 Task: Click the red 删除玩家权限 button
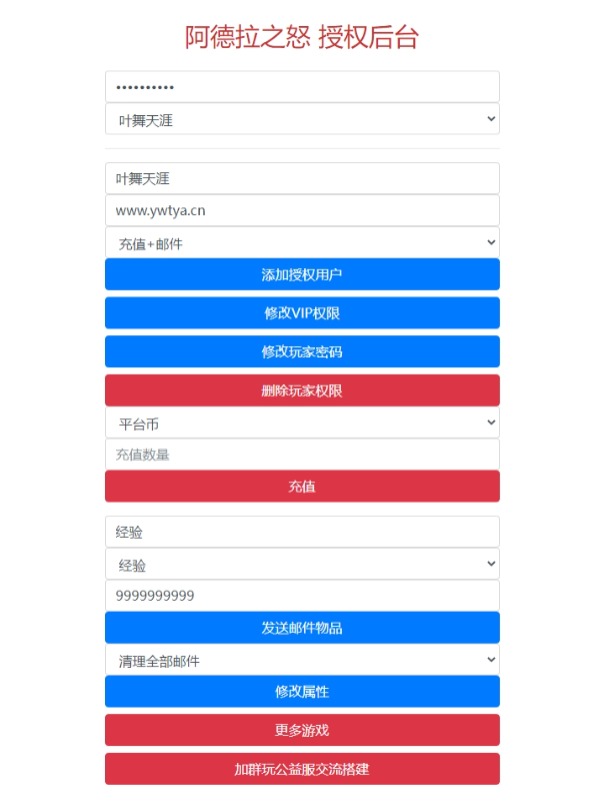(302, 390)
